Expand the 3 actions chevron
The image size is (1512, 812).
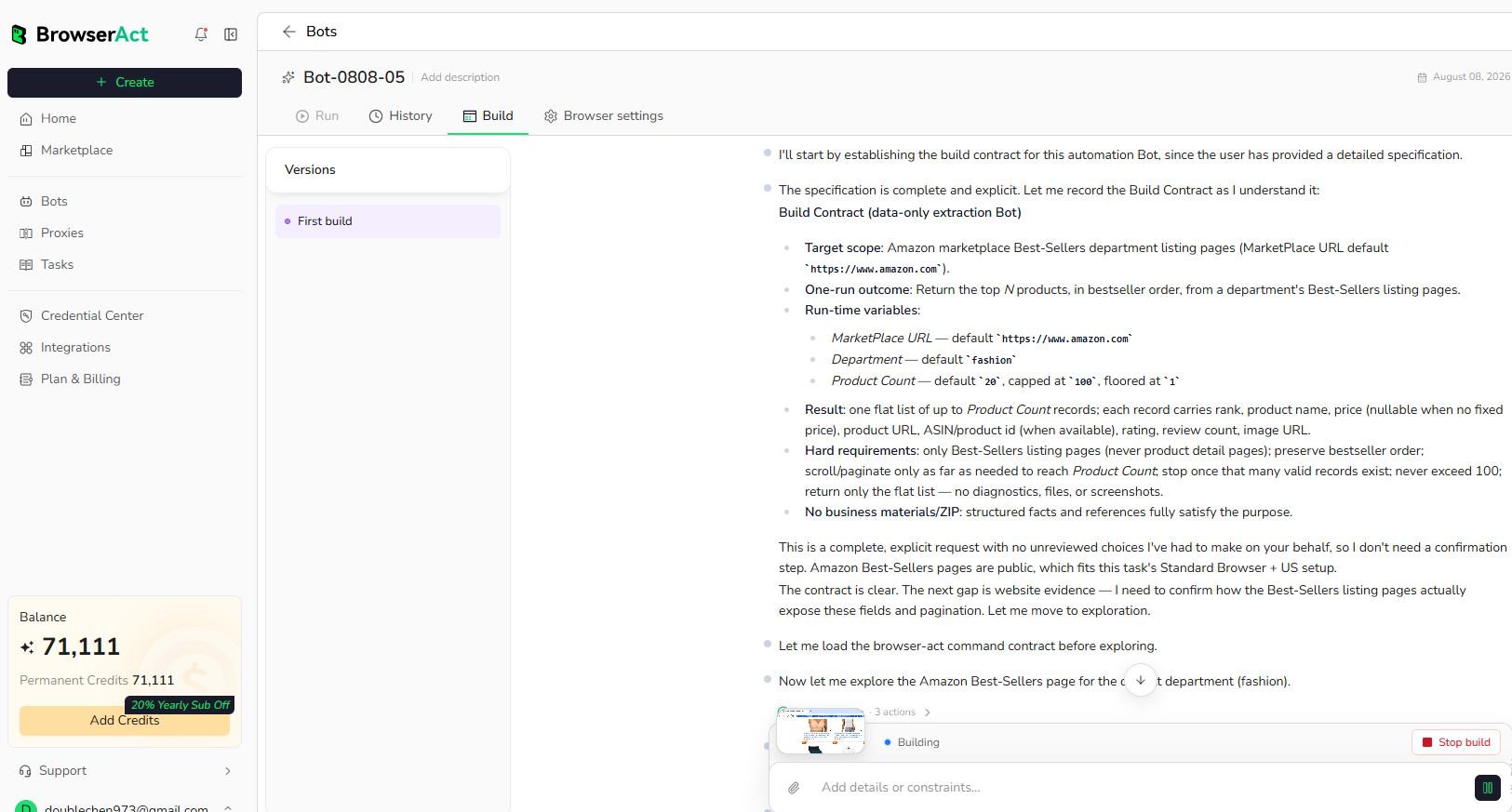[928, 712]
